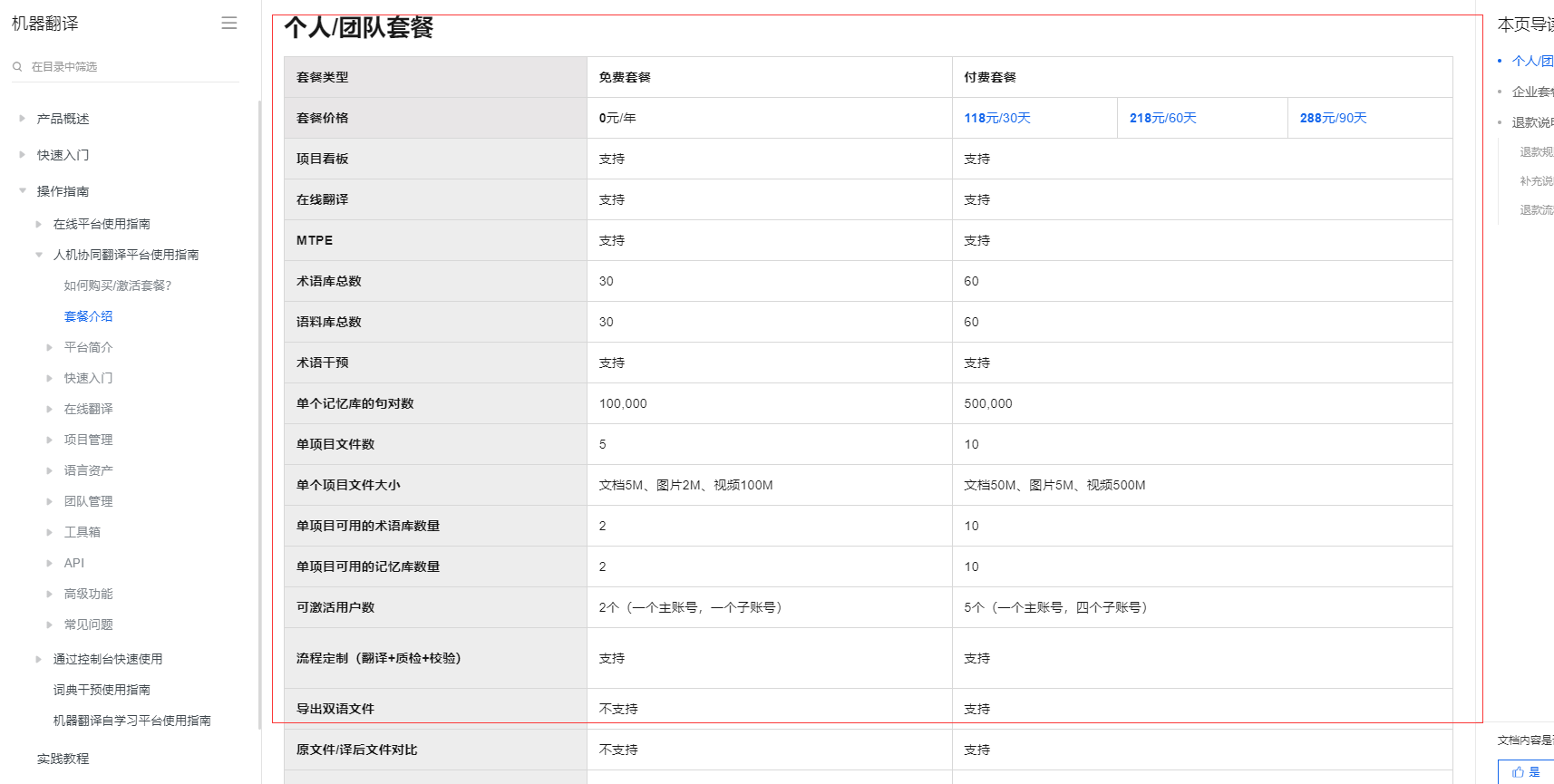The image size is (1554, 784).
Task: Expand the 语言资产 arrow
Action: [50, 470]
